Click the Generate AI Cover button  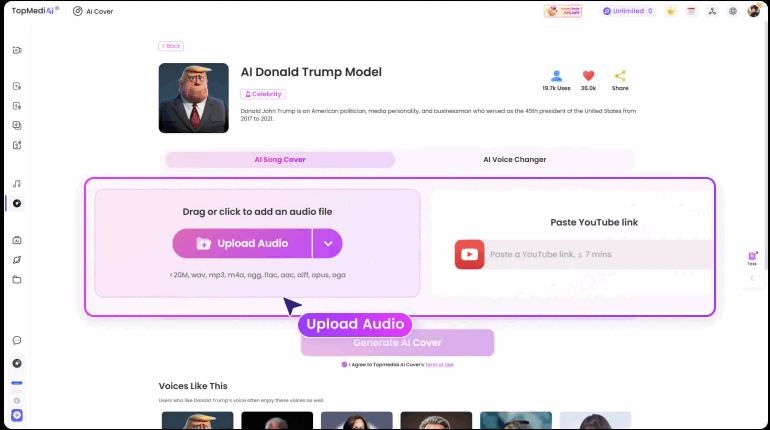coord(397,343)
